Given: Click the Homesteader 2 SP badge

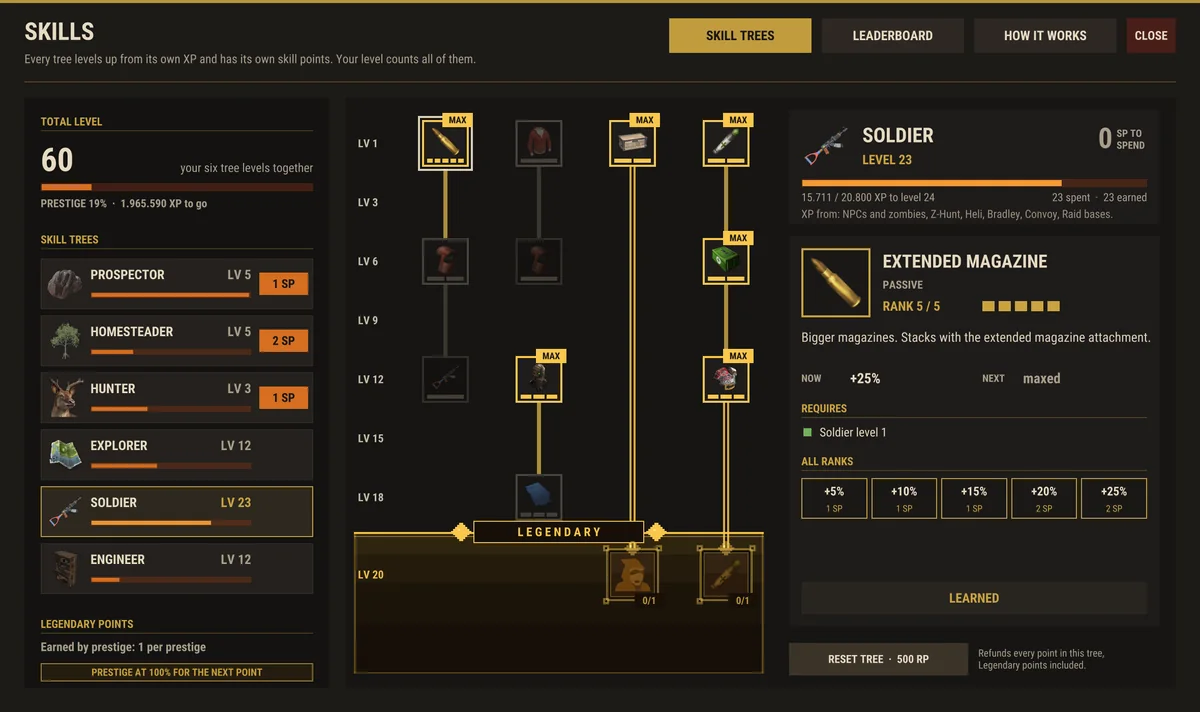Looking at the screenshot, I should tap(284, 341).
